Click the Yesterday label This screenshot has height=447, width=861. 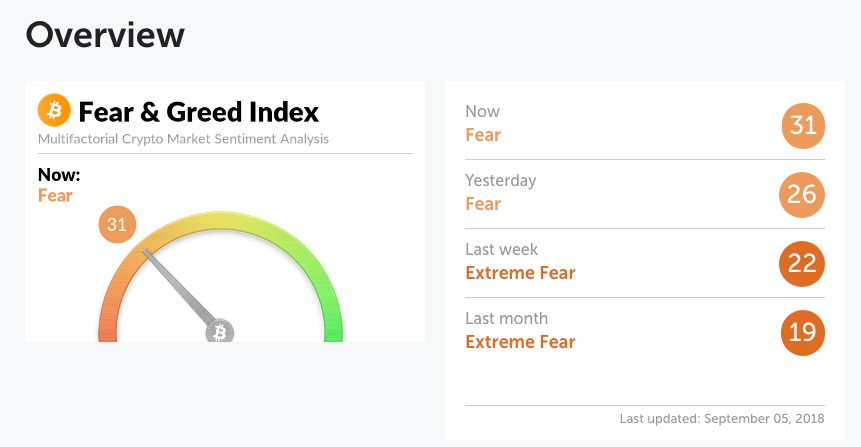[500, 180]
